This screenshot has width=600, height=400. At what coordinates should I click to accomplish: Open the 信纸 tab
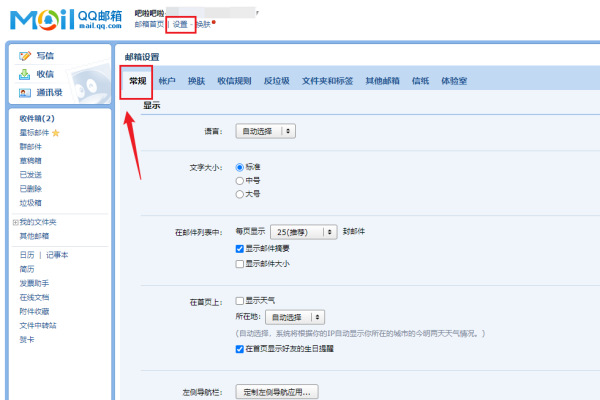click(420, 81)
